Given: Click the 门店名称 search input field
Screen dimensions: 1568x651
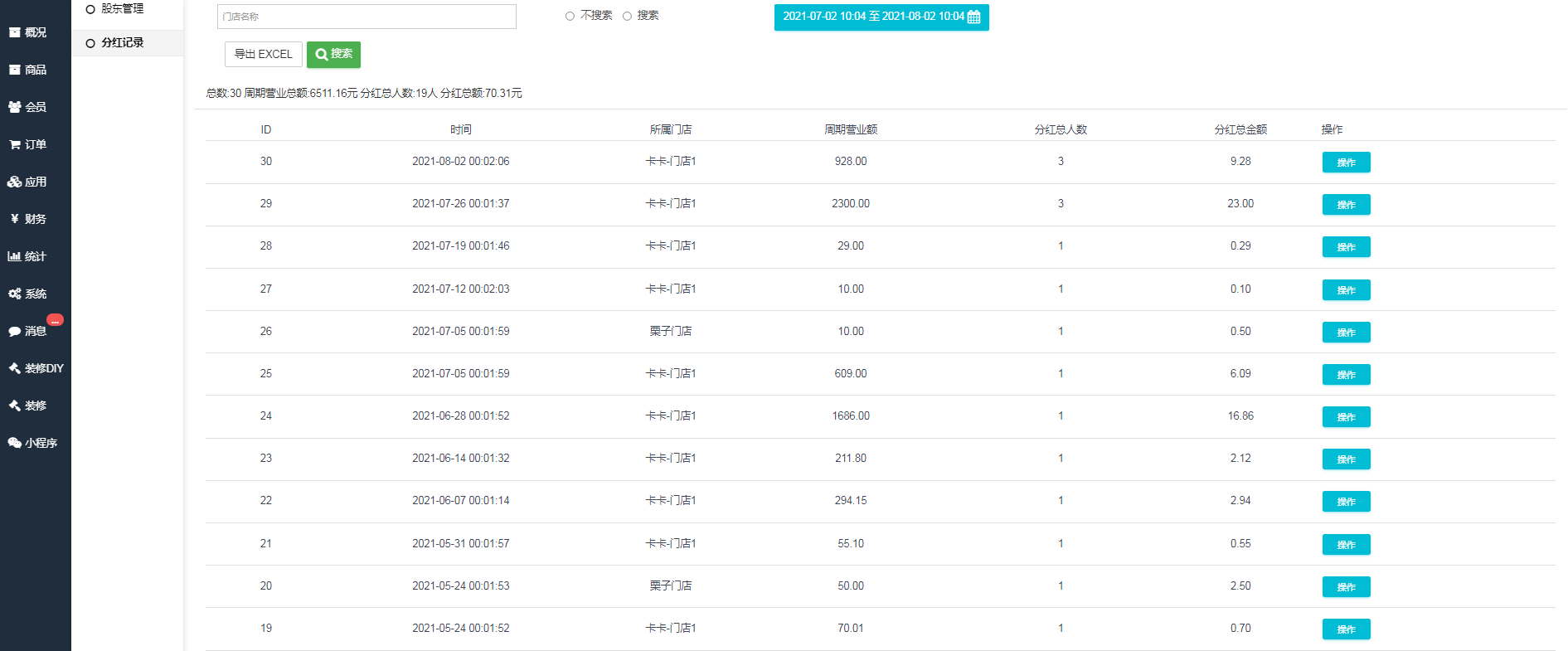Looking at the screenshot, I should click(367, 17).
